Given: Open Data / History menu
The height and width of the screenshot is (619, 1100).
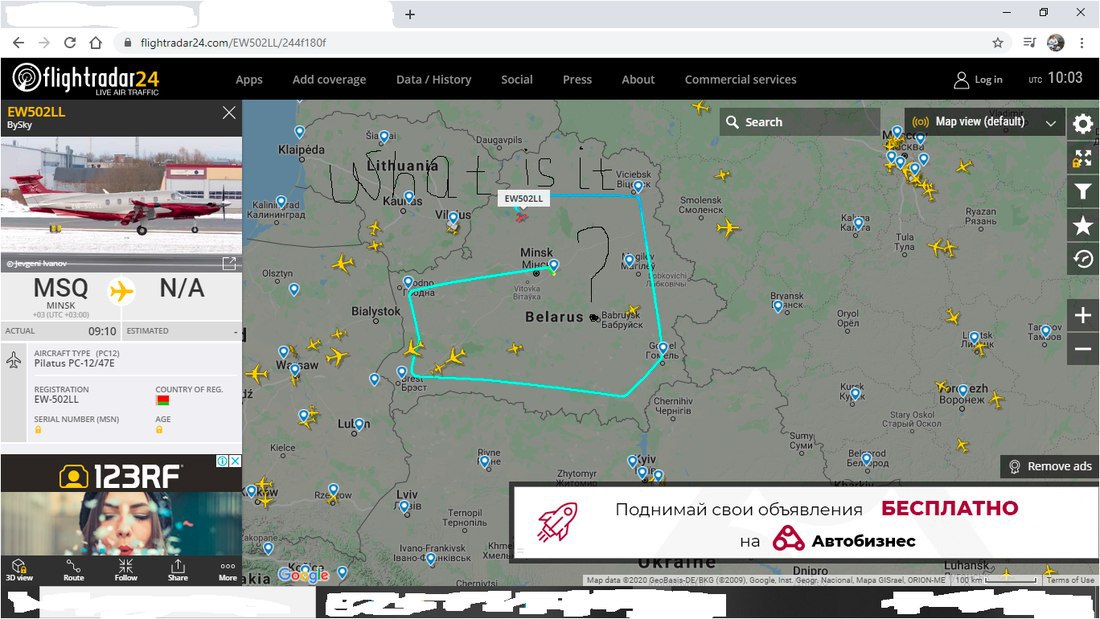Looking at the screenshot, I should [x=434, y=80].
